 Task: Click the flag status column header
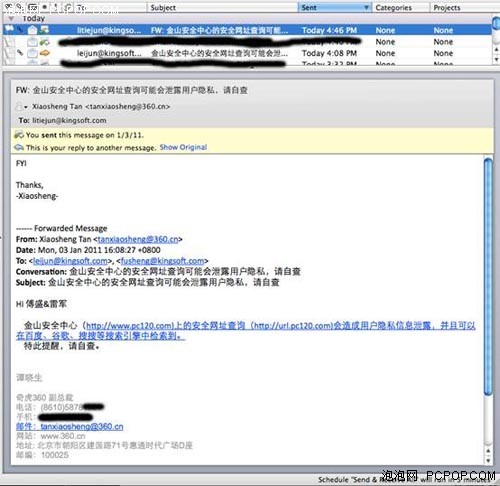coord(9,6)
